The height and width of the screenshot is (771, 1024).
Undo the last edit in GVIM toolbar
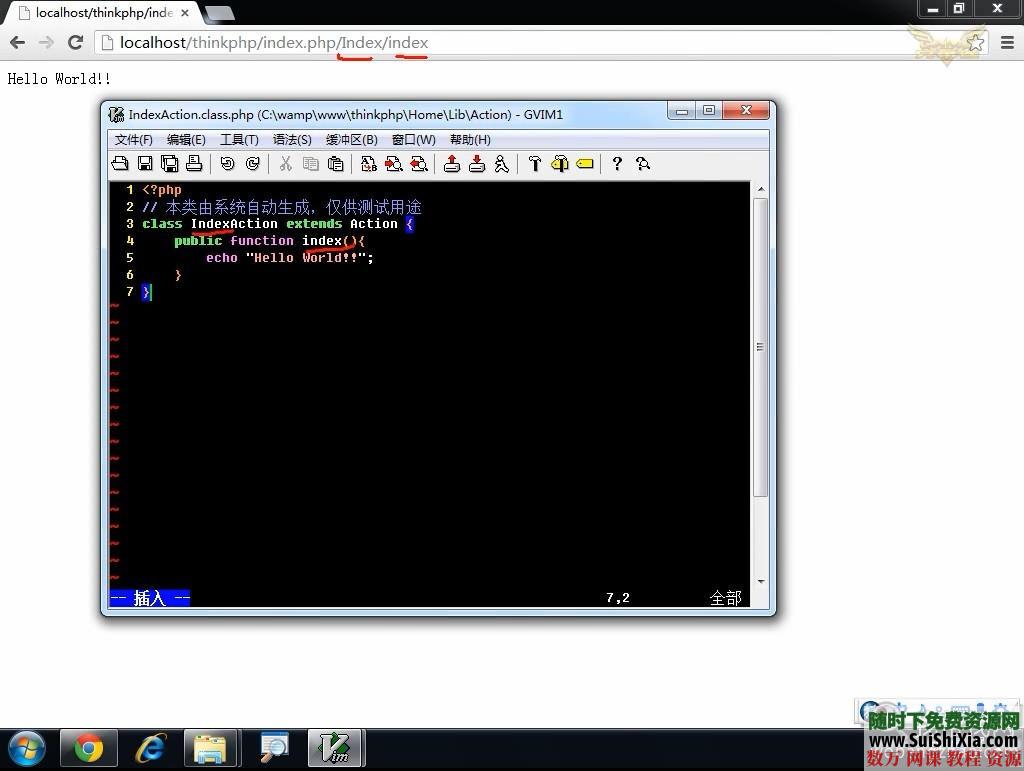(x=227, y=164)
